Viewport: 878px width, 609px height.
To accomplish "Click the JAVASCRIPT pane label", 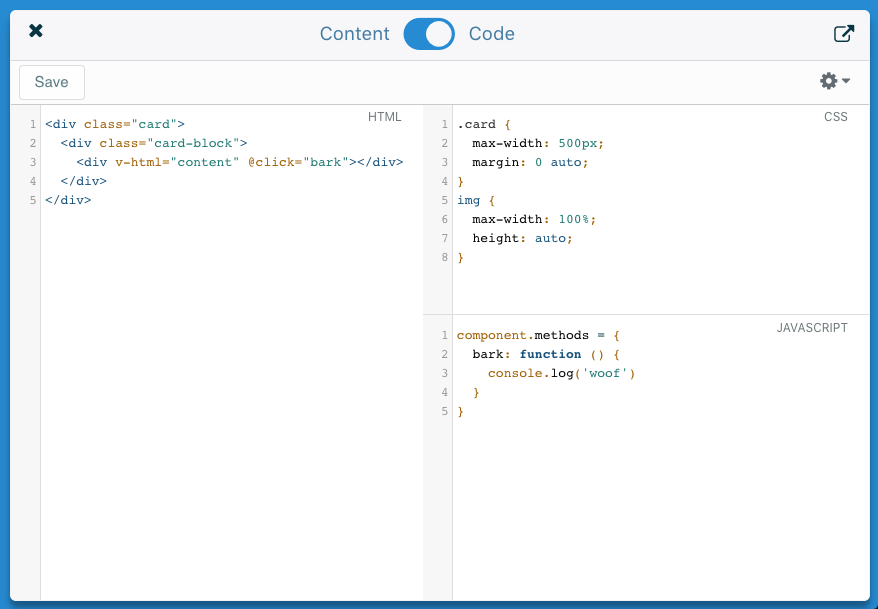I will point(812,327).
